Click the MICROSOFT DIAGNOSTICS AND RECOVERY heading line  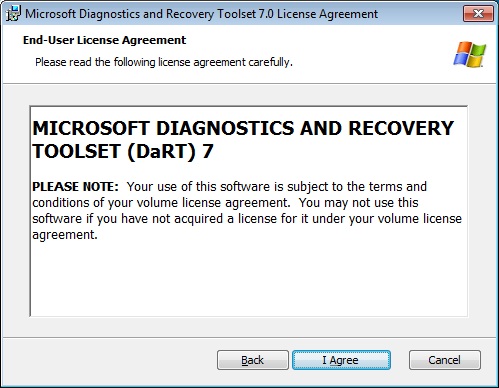[243, 128]
